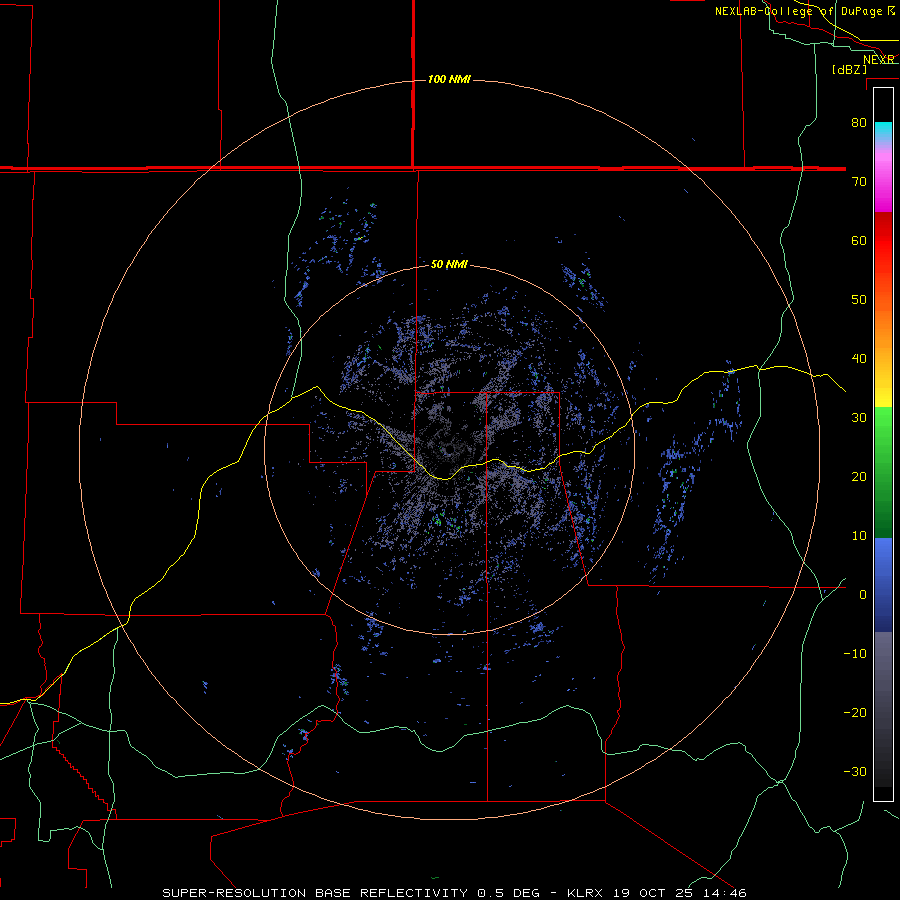The width and height of the screenshot is (900, 900).
Task: Click the 30 value on color scale
Action: pyautogui.click(x=859, y=418)
